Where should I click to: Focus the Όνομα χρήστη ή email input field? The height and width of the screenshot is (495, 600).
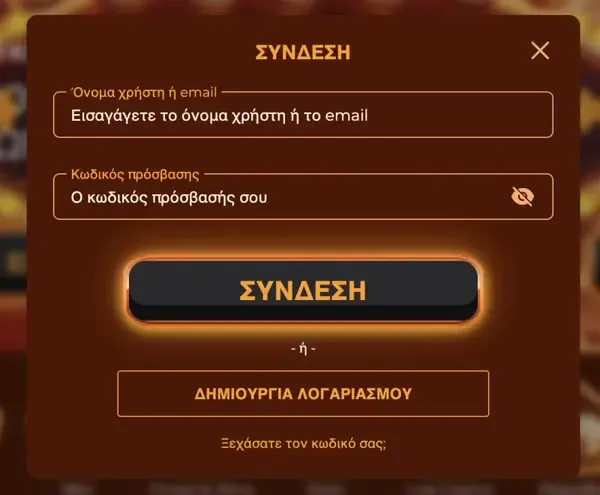303,115
